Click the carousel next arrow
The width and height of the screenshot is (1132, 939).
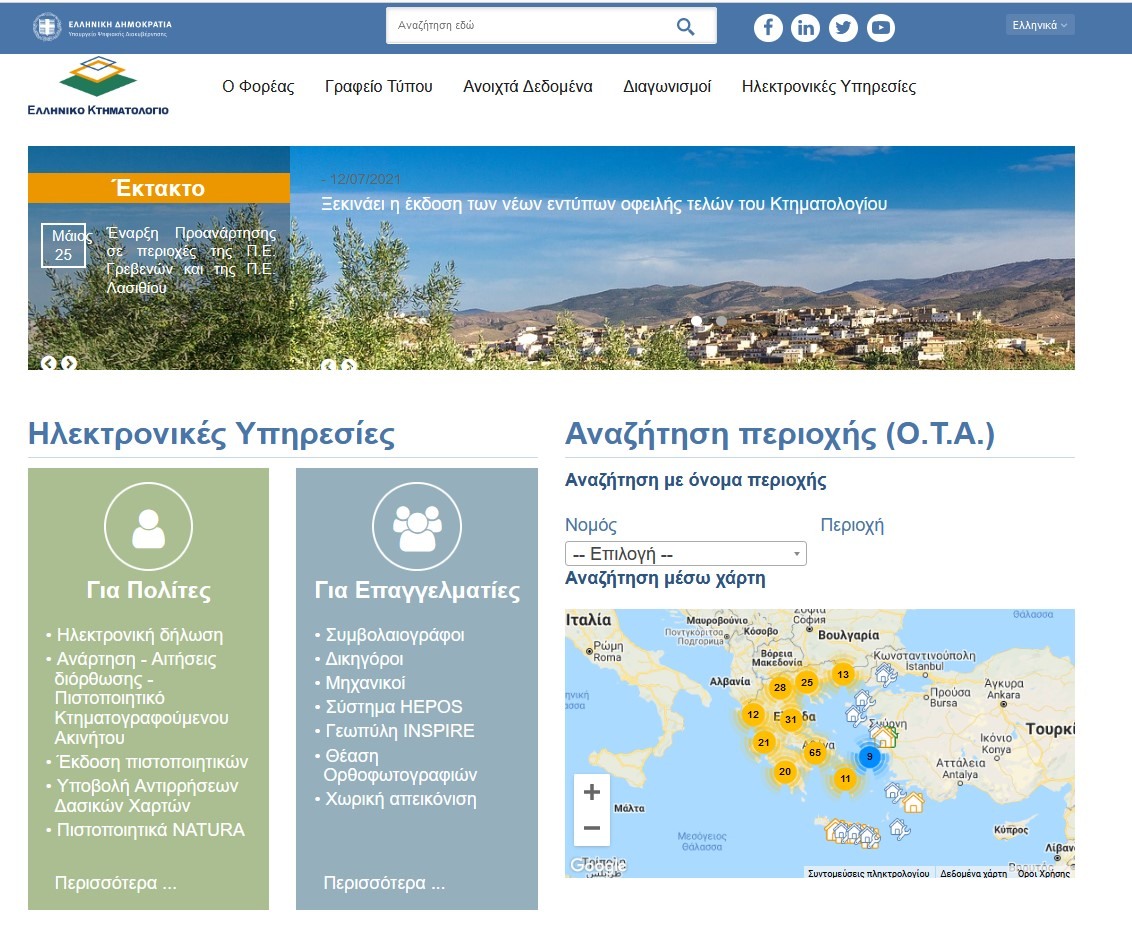[x=70, y=364]
